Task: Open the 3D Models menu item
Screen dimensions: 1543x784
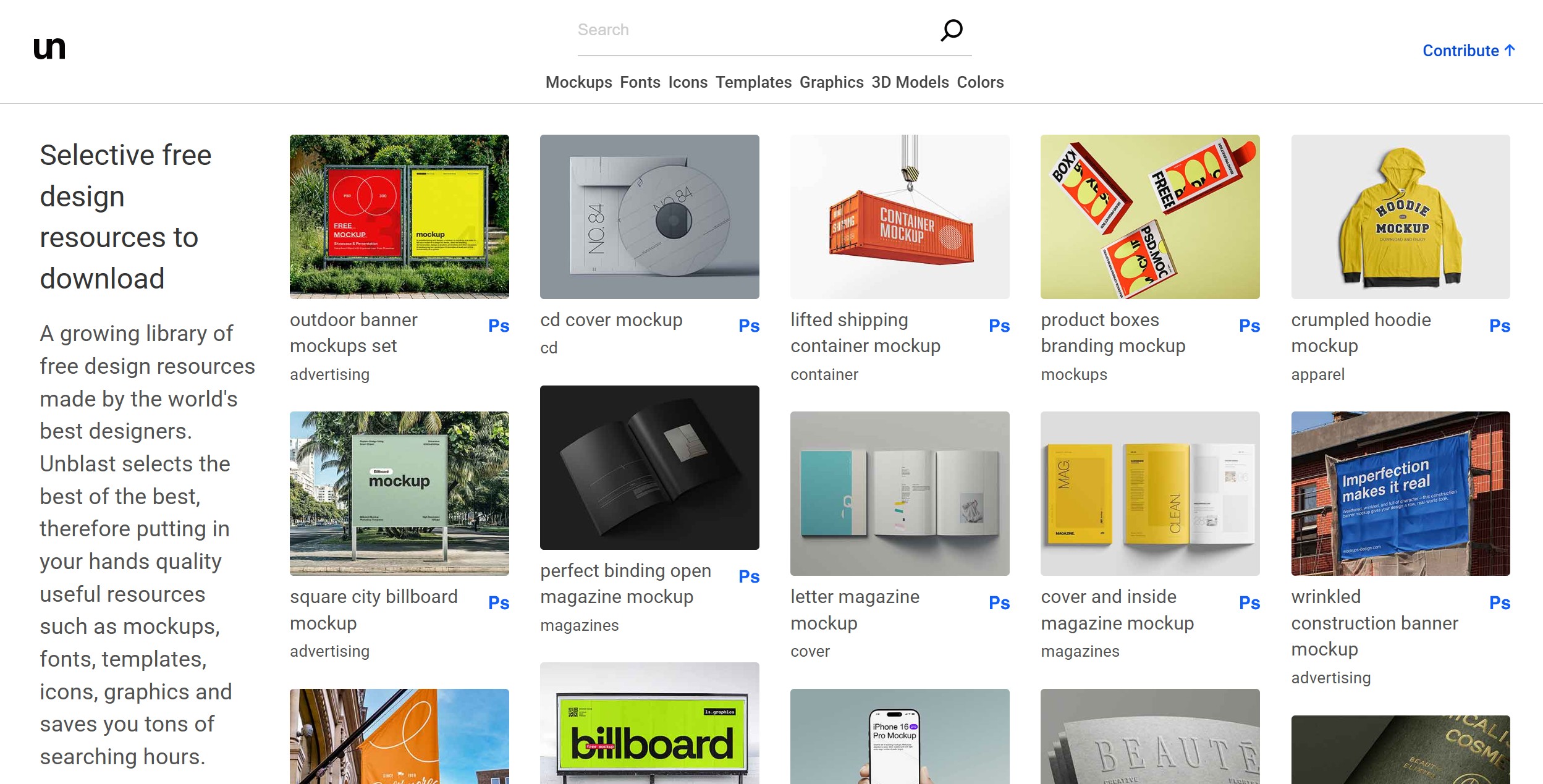Action: click(910, 82)
